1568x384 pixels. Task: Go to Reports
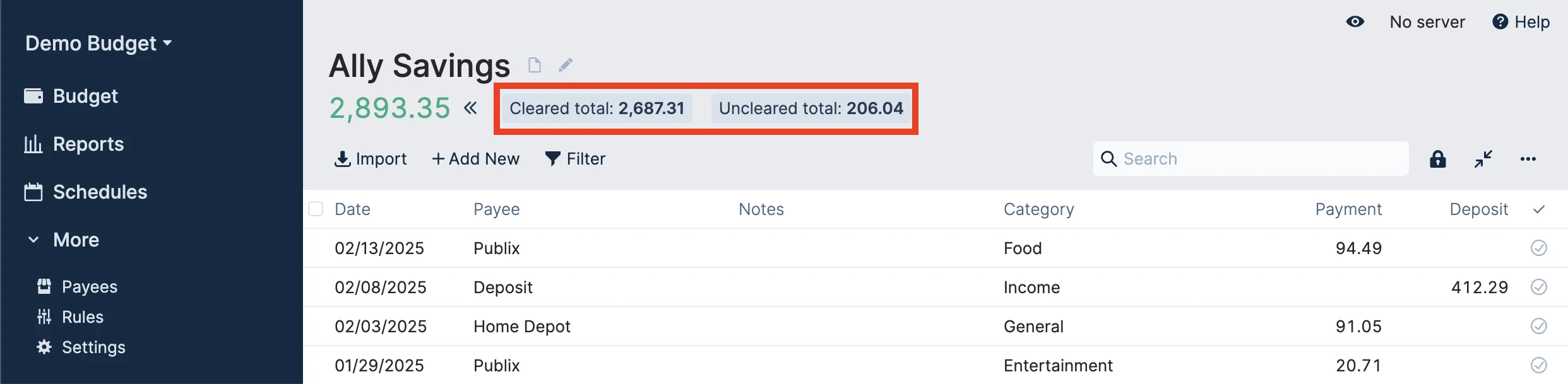click(88, 144)
